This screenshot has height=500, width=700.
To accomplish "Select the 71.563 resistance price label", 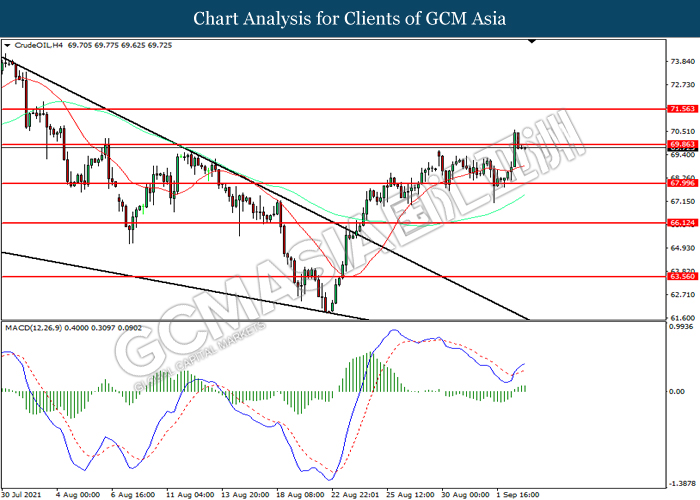I will 682,109.
